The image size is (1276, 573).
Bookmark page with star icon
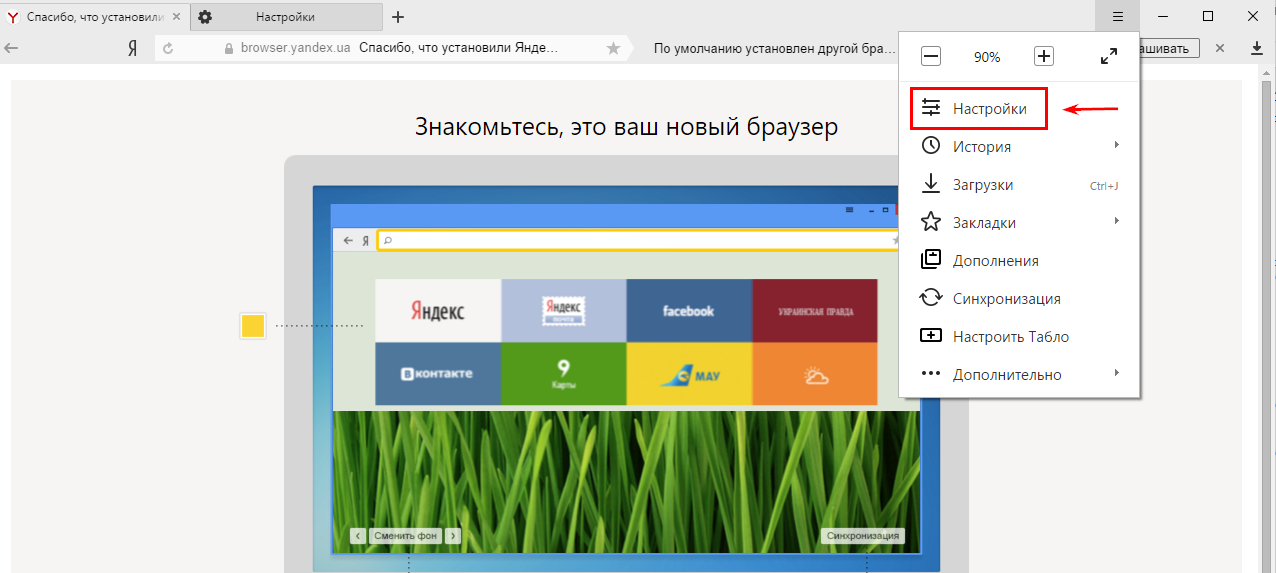pos(613,48)
